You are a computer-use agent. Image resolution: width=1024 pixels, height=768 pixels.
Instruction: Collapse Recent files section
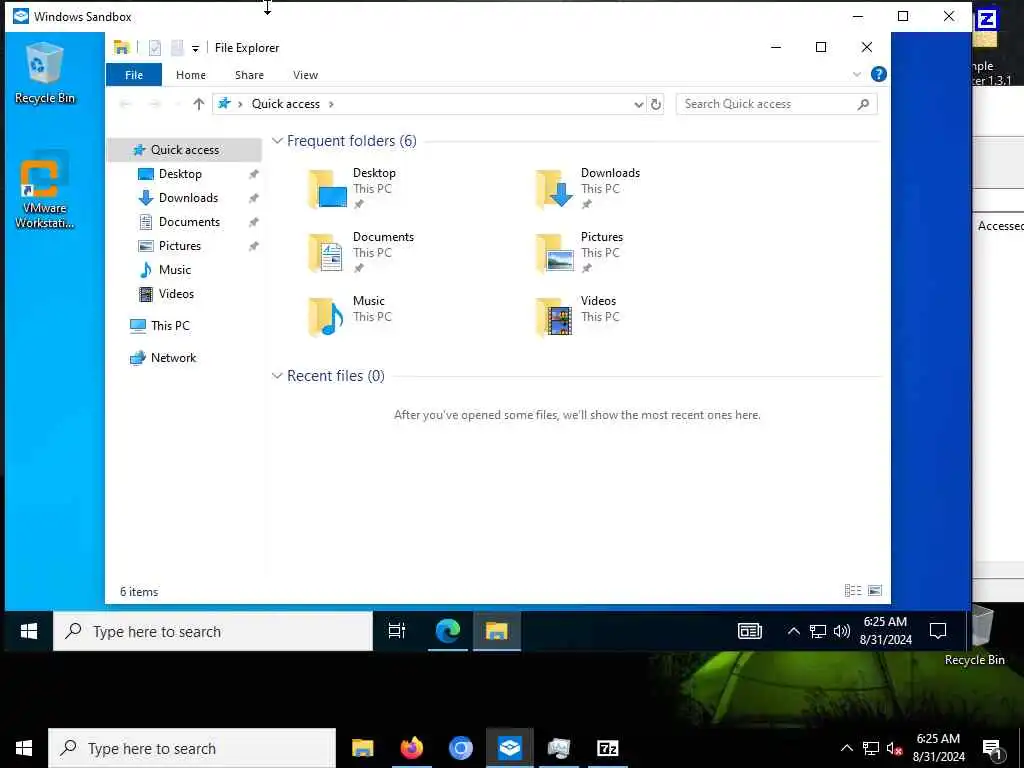point(277,376)
